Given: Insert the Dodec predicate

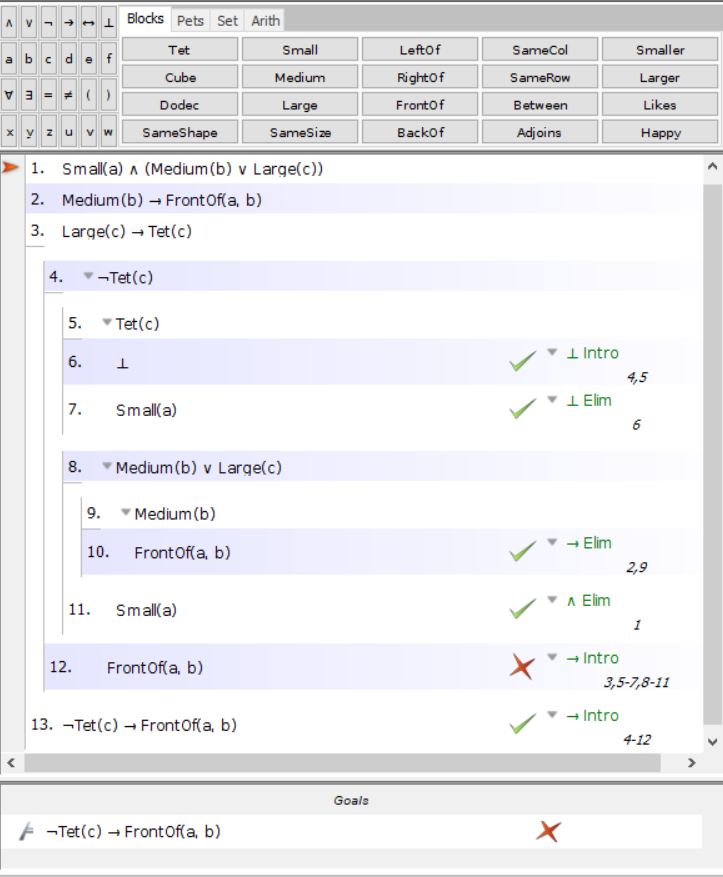Looking at the screenshot, I should (x=179, y=105).
